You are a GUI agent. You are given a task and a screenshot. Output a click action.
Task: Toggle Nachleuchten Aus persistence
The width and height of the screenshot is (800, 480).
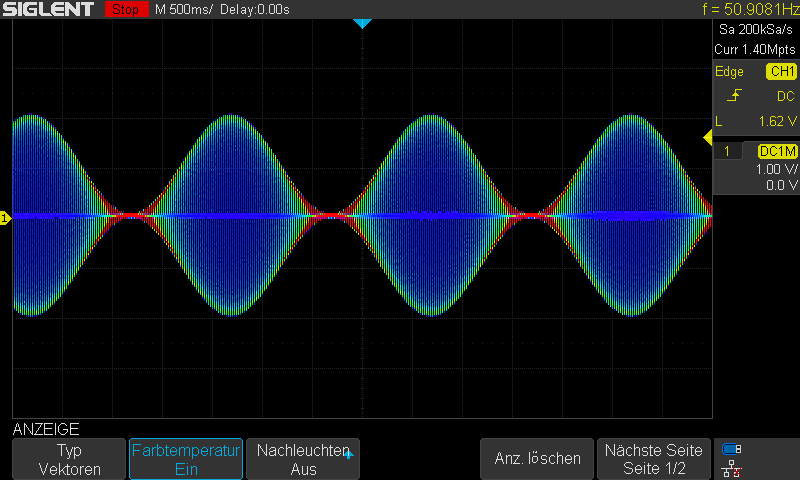coord(303,459)
